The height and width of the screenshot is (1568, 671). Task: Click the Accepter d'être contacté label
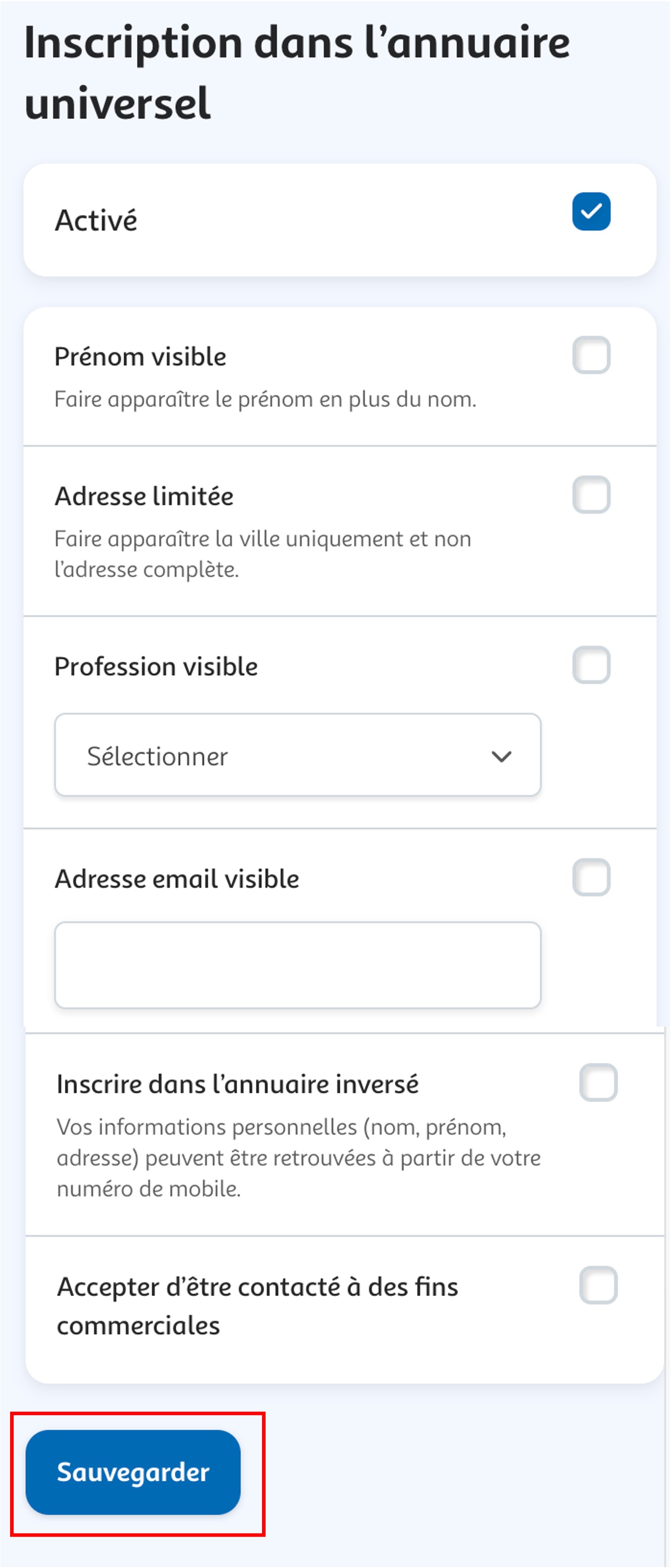click(257, 1306)
